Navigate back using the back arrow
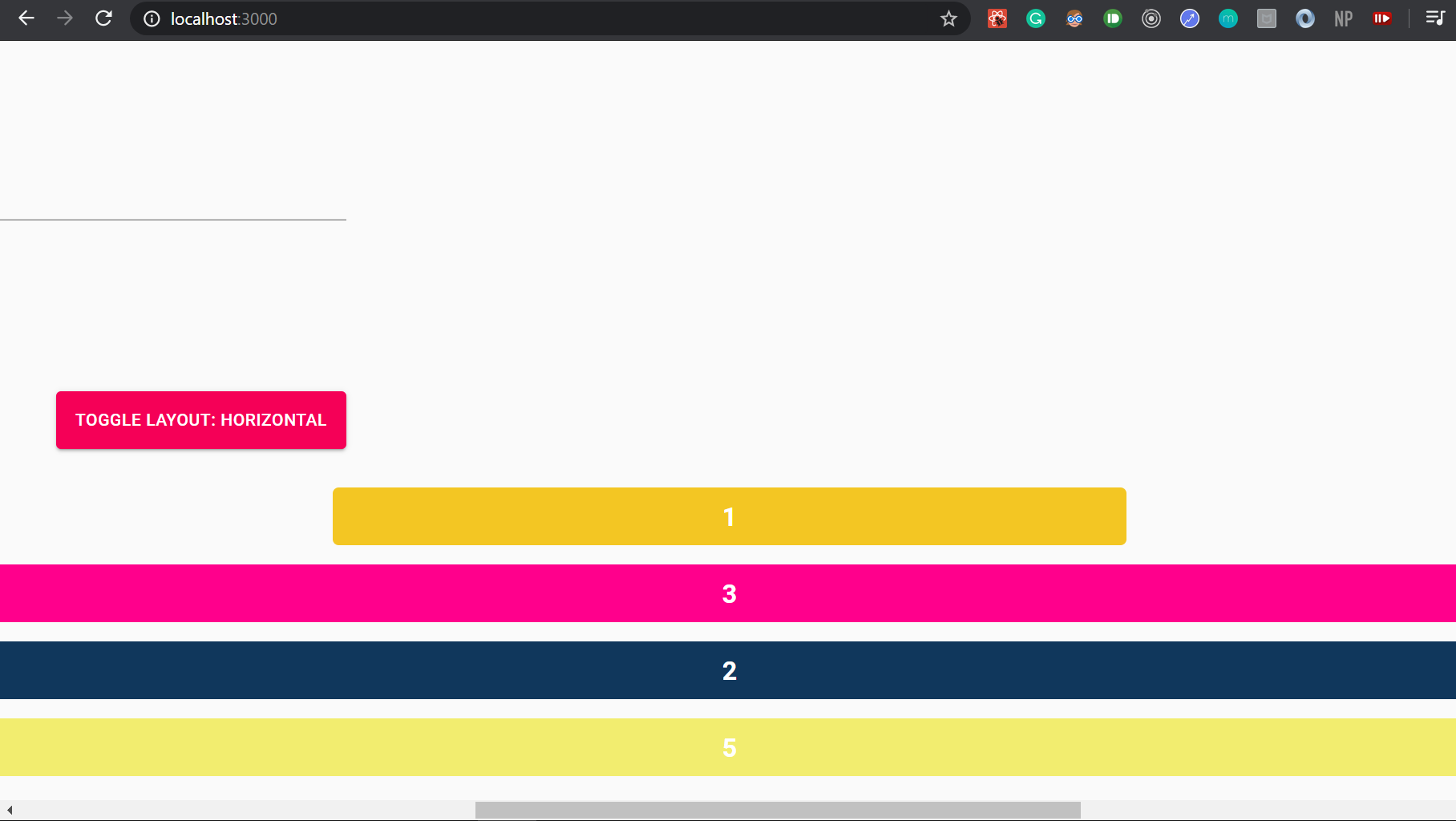The height and width of the screenshot is (821, 1456). pyautogui.click(x=26, y=18)
